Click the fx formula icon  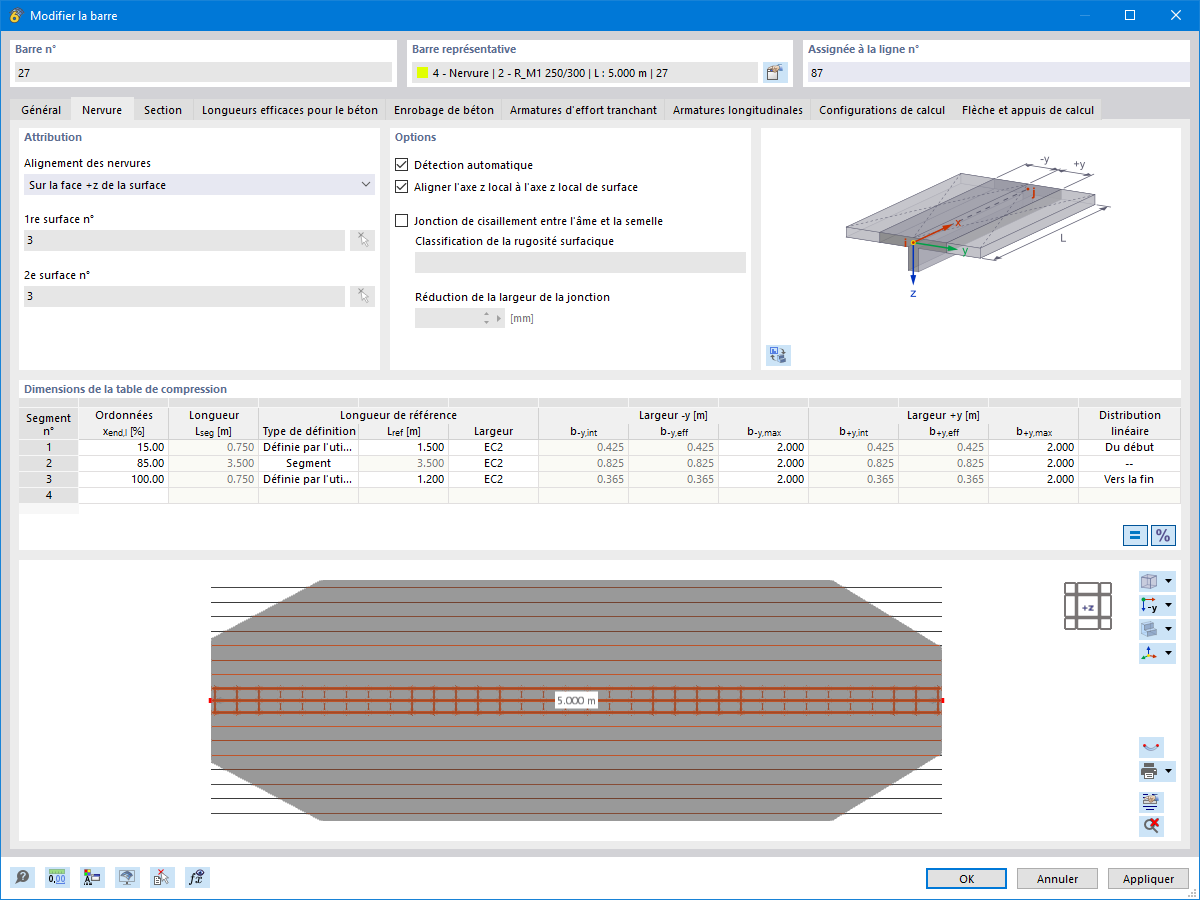click(197, 878)
